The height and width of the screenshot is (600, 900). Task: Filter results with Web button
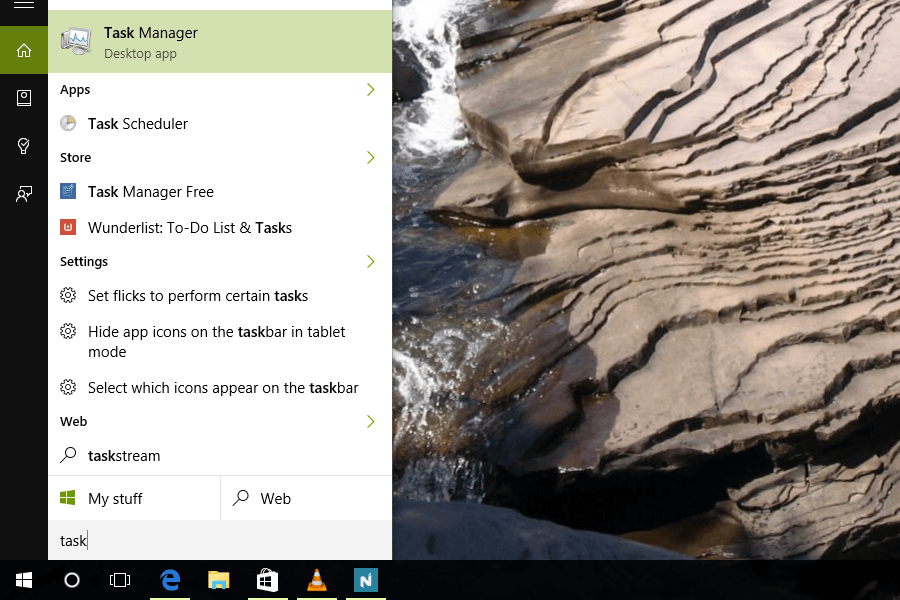click(307, 498)
